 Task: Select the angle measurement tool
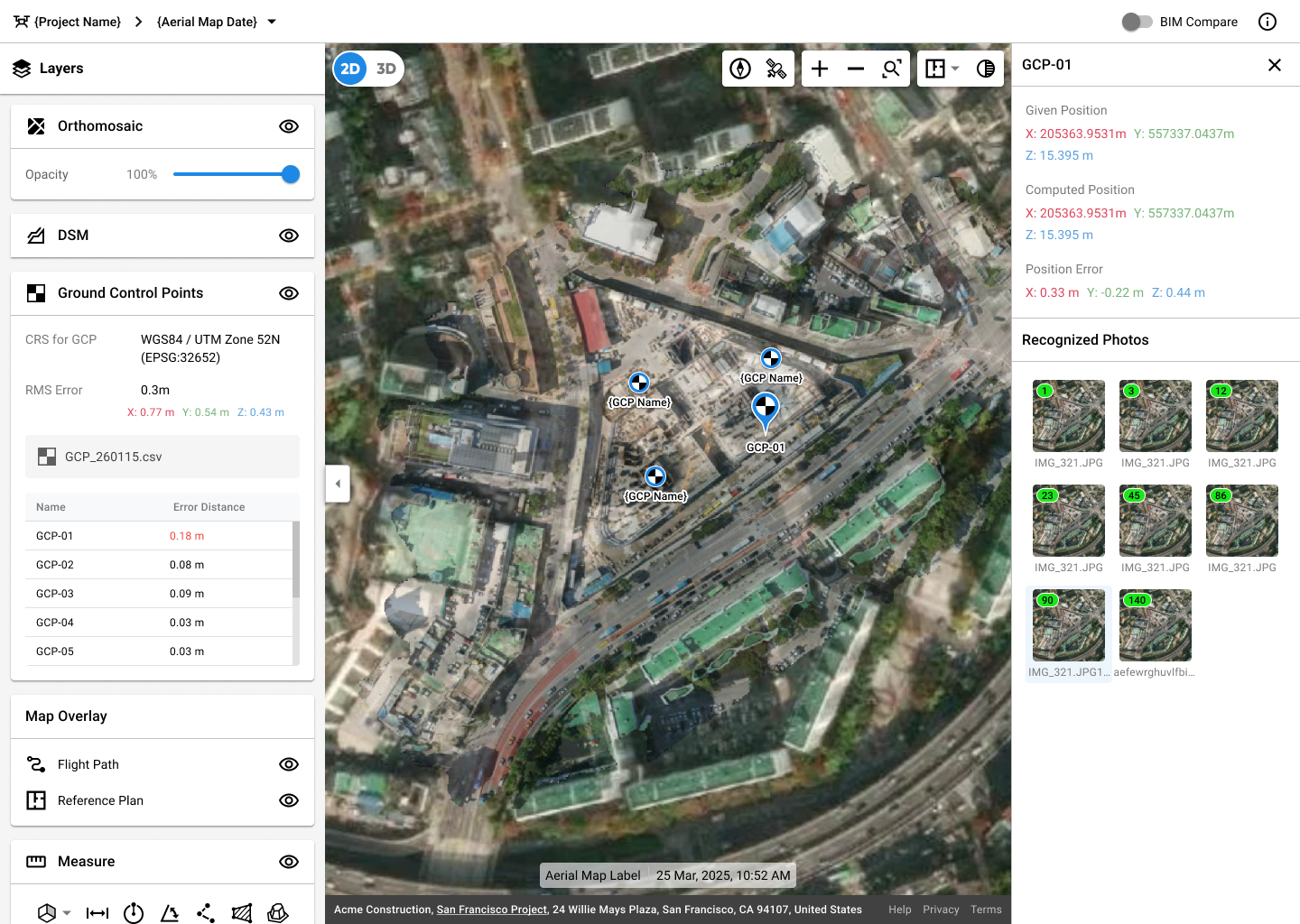(170, 913)
